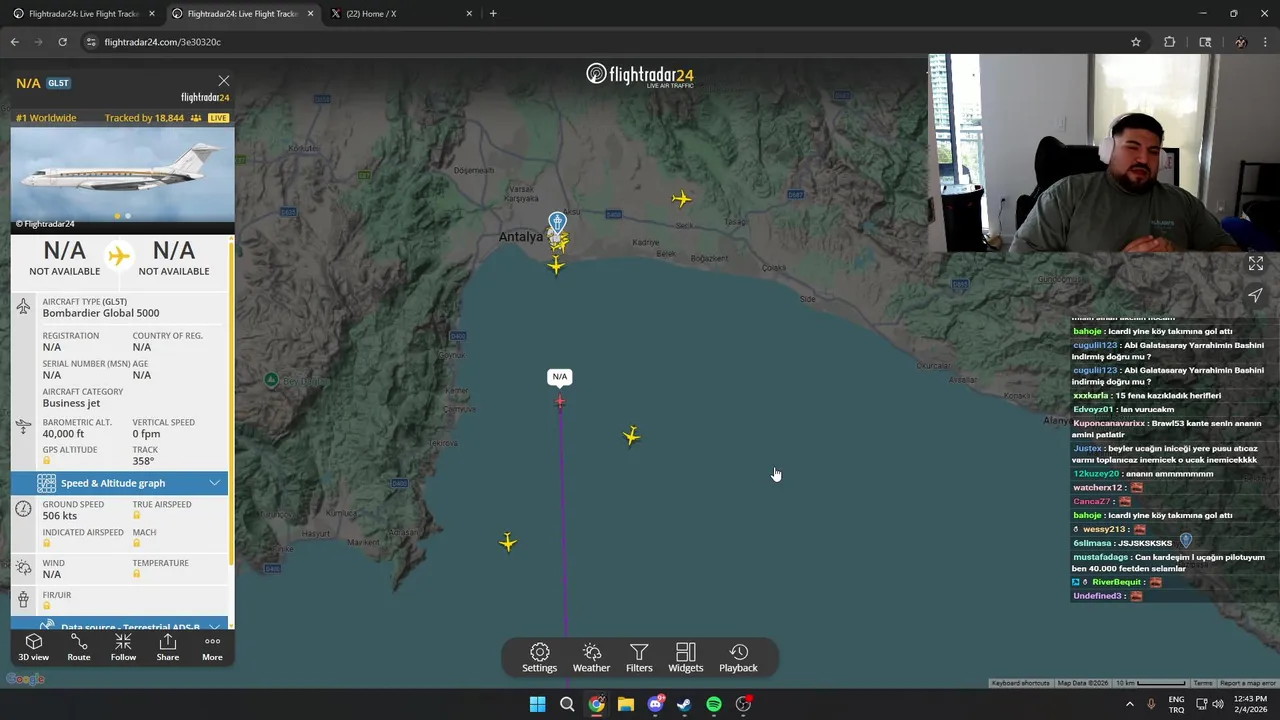Select the aircraft southeast of the N/A label
Image resolution: width=1280 pixels, height=720 pixels.
pos(631,436)
